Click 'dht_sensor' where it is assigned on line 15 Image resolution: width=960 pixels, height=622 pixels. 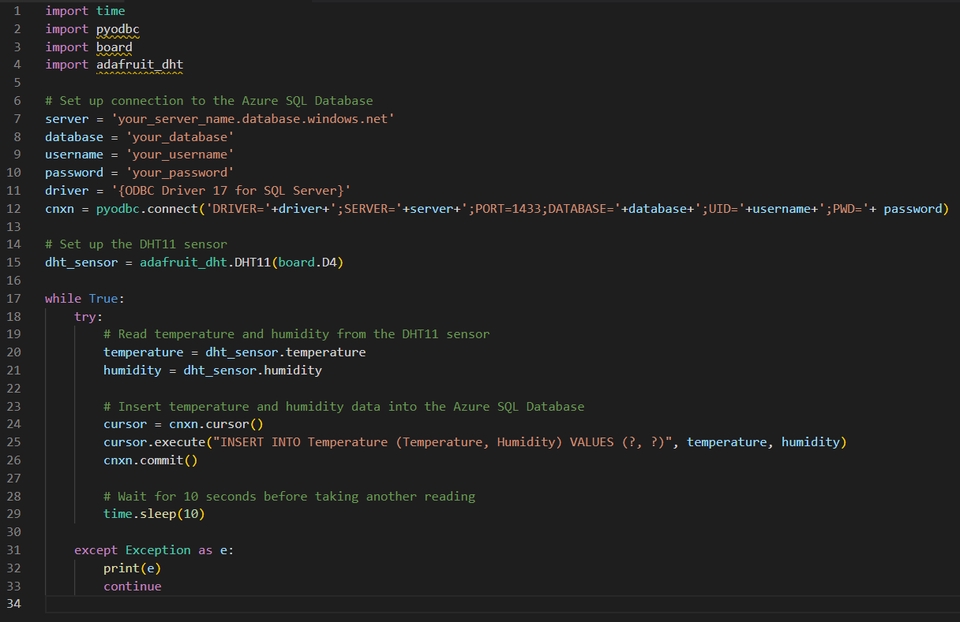pos(81,262)
